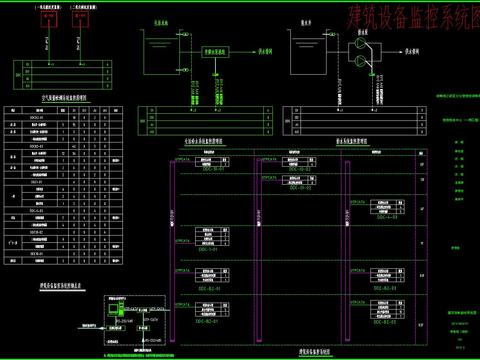
Task: Click the rightmost magenta vertical bus
Action: point(347,251)
